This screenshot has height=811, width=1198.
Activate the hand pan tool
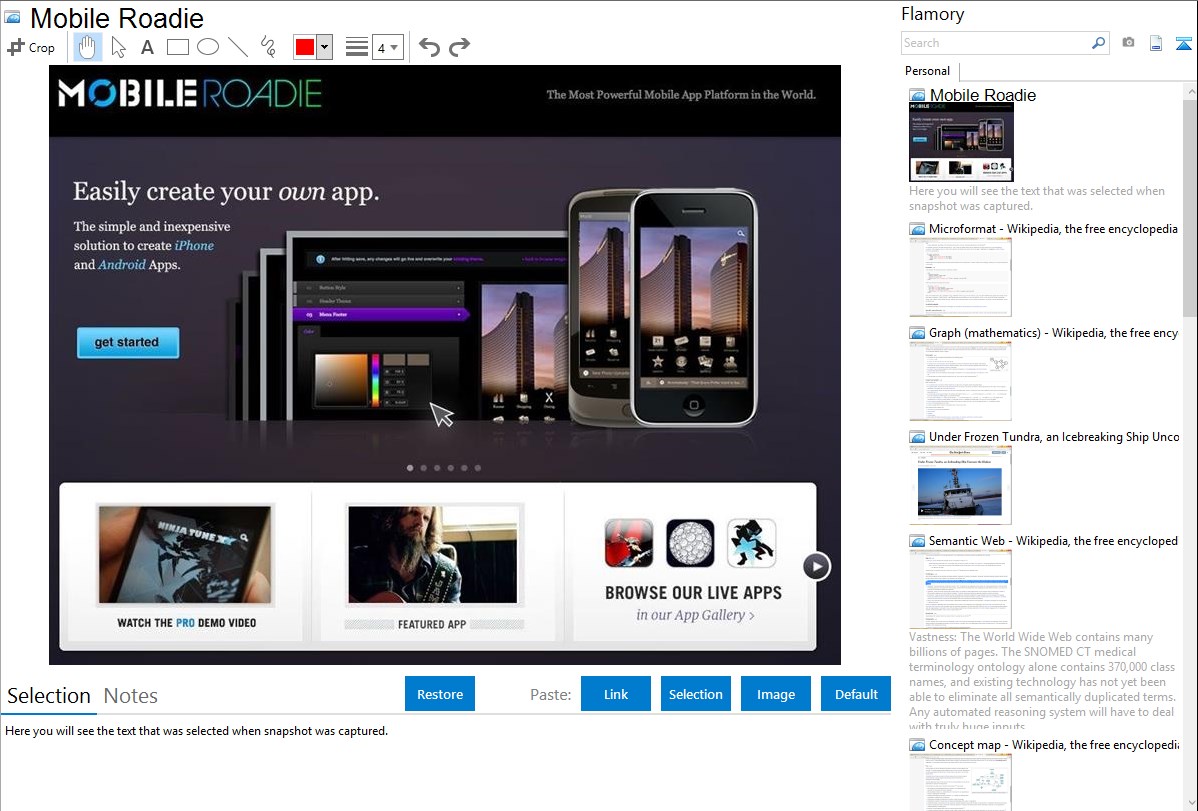88,47
